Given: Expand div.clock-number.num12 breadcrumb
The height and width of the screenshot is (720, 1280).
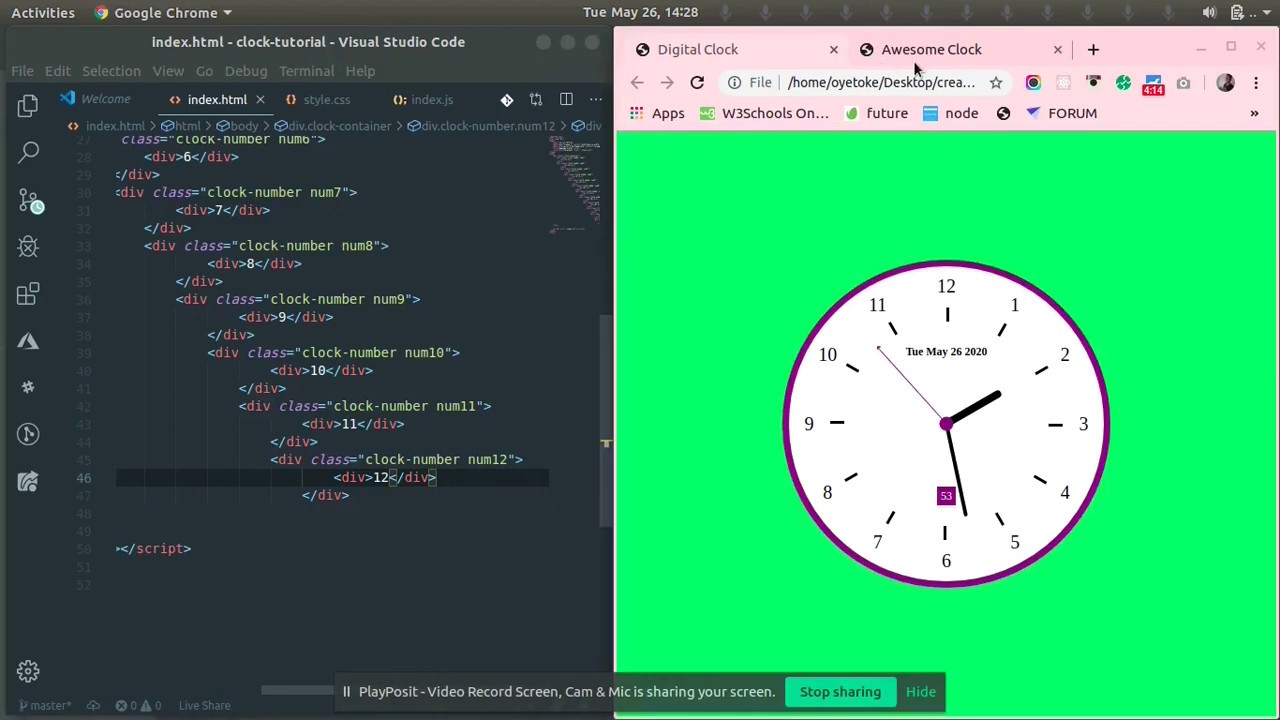Looking at the screenshot, I should [481, 126].
